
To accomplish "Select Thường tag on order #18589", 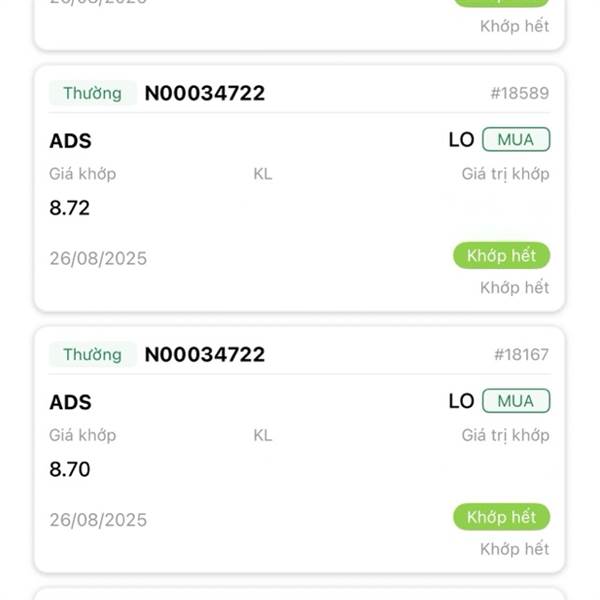I will click(93, 93).
